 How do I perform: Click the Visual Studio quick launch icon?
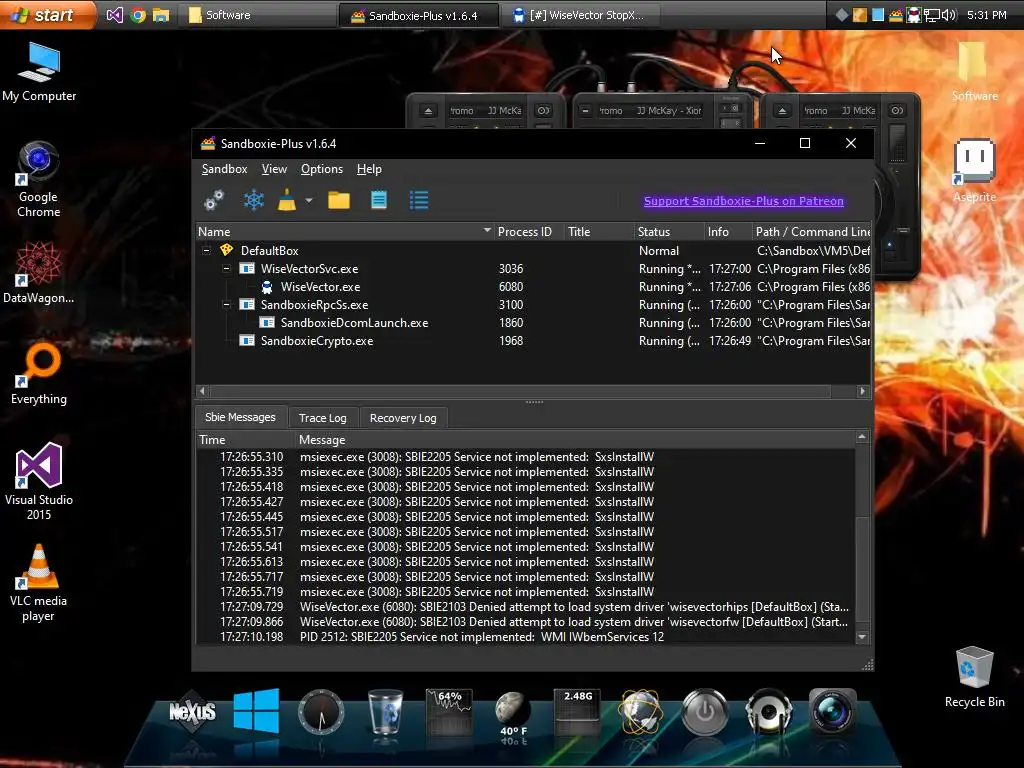coord(114,15)
